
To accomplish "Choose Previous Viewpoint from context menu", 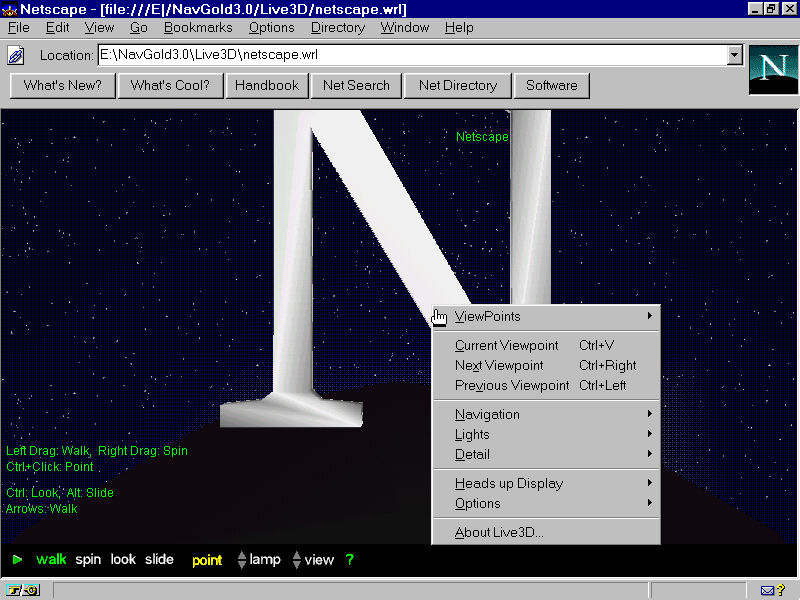I will pos(546,385).
